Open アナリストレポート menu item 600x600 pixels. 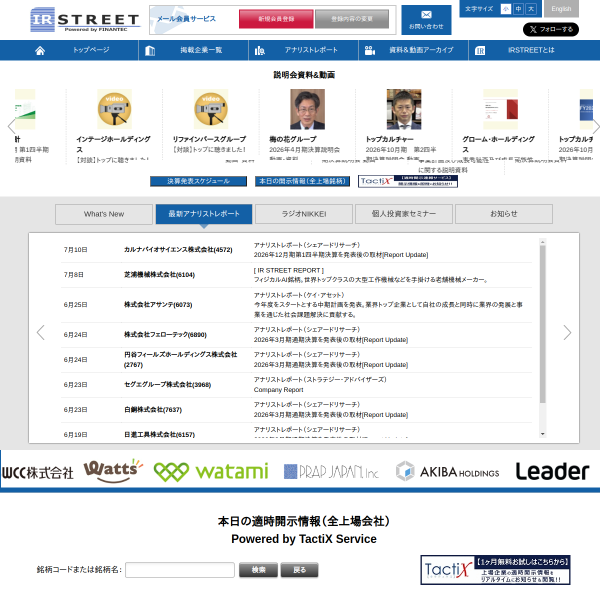(x=311, y=50)
